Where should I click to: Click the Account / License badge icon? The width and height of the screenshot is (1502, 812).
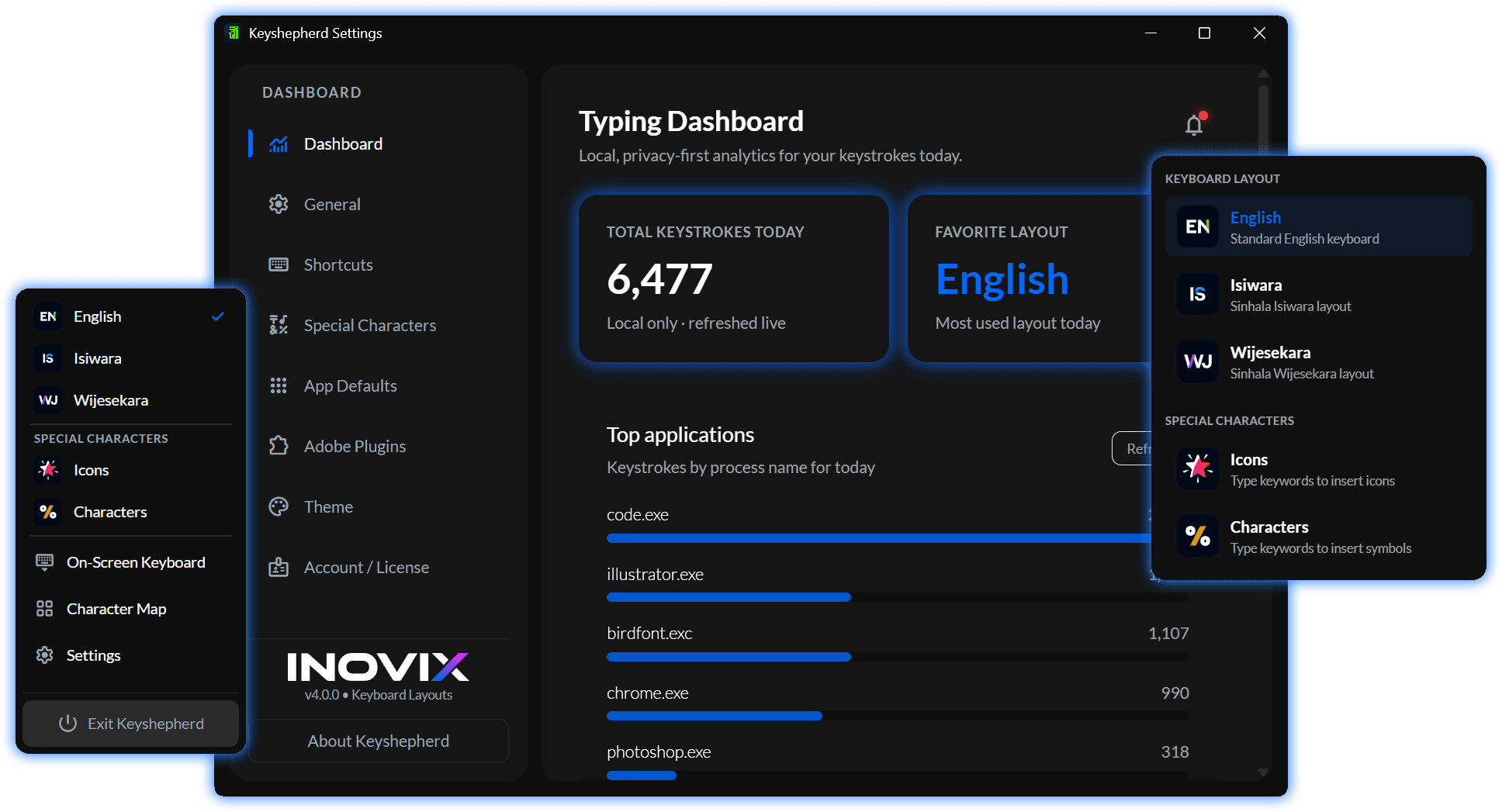(279, 567)
